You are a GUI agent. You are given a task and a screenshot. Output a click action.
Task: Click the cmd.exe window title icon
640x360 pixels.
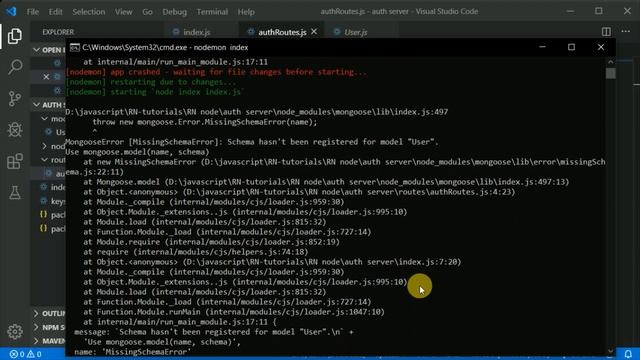pos(74,48)
